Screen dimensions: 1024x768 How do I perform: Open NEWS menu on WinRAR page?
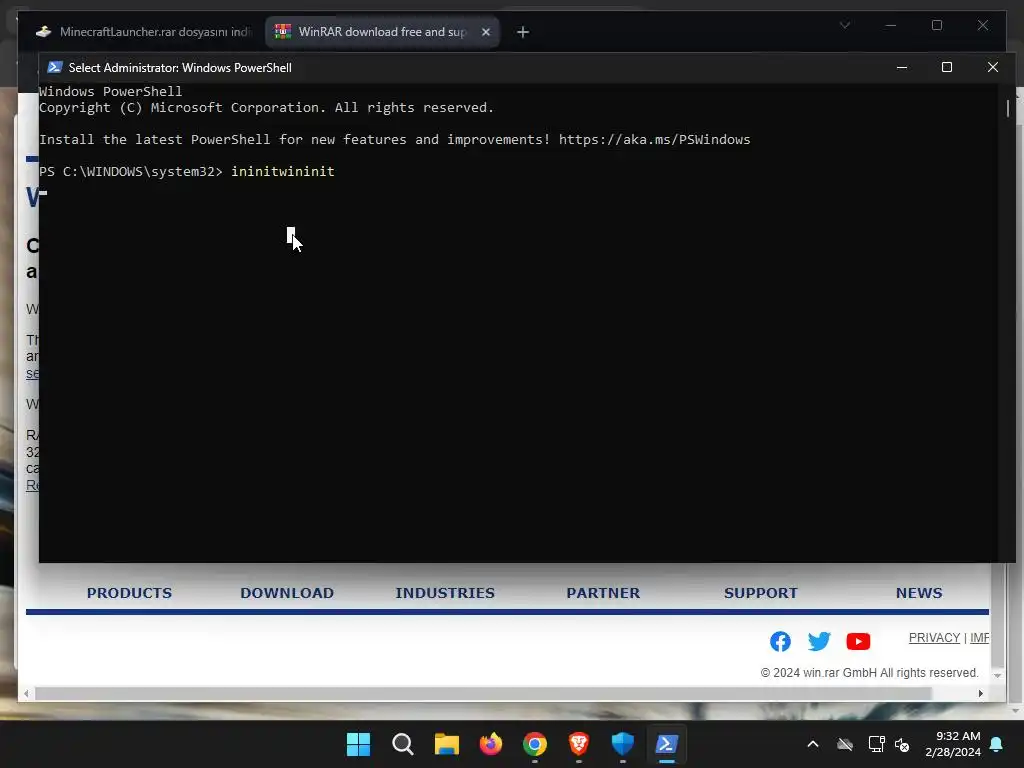tap(919, 593)
